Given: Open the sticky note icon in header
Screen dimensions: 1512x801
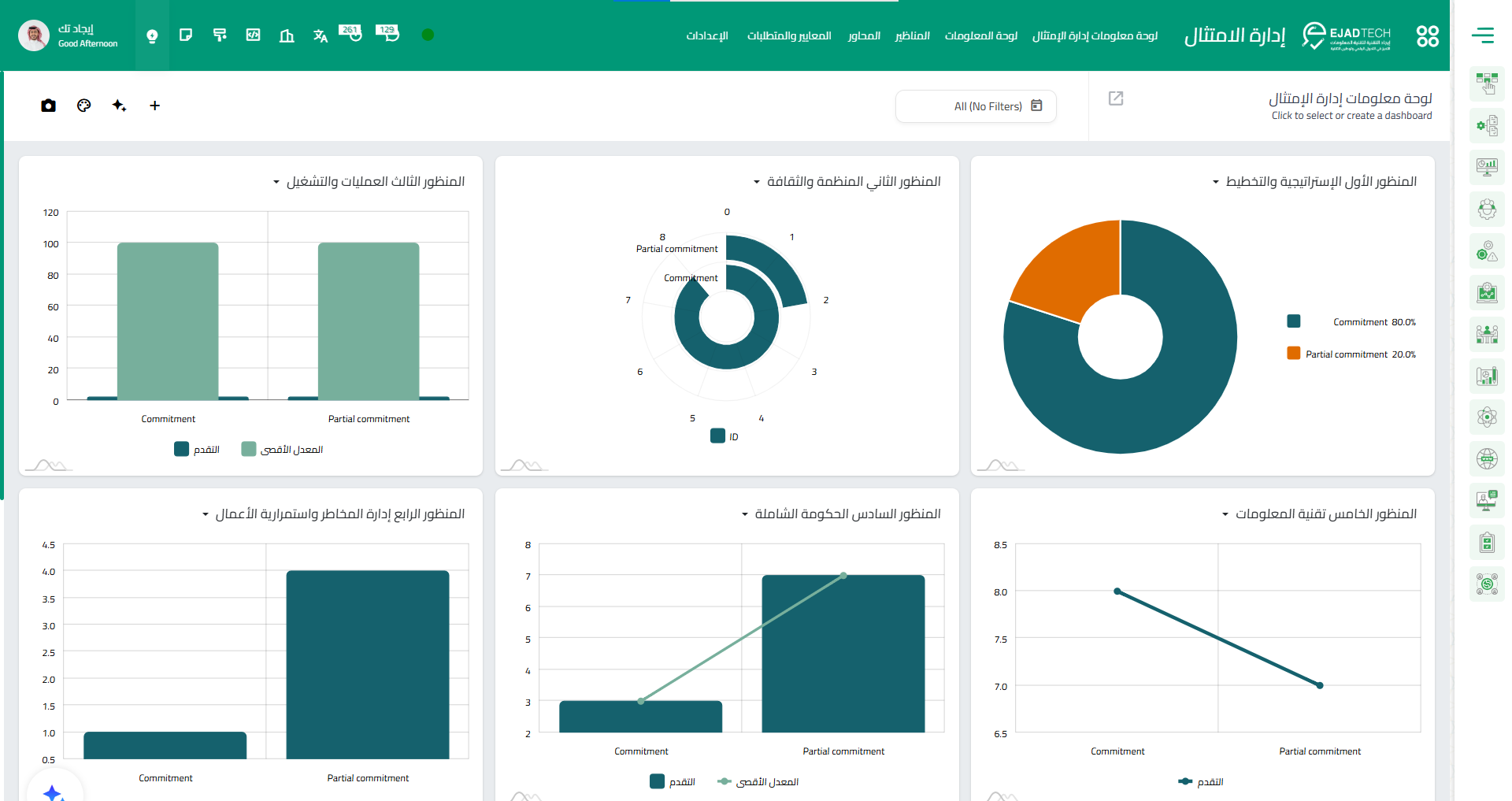Looking at the screenshot, I should [186, 35].
